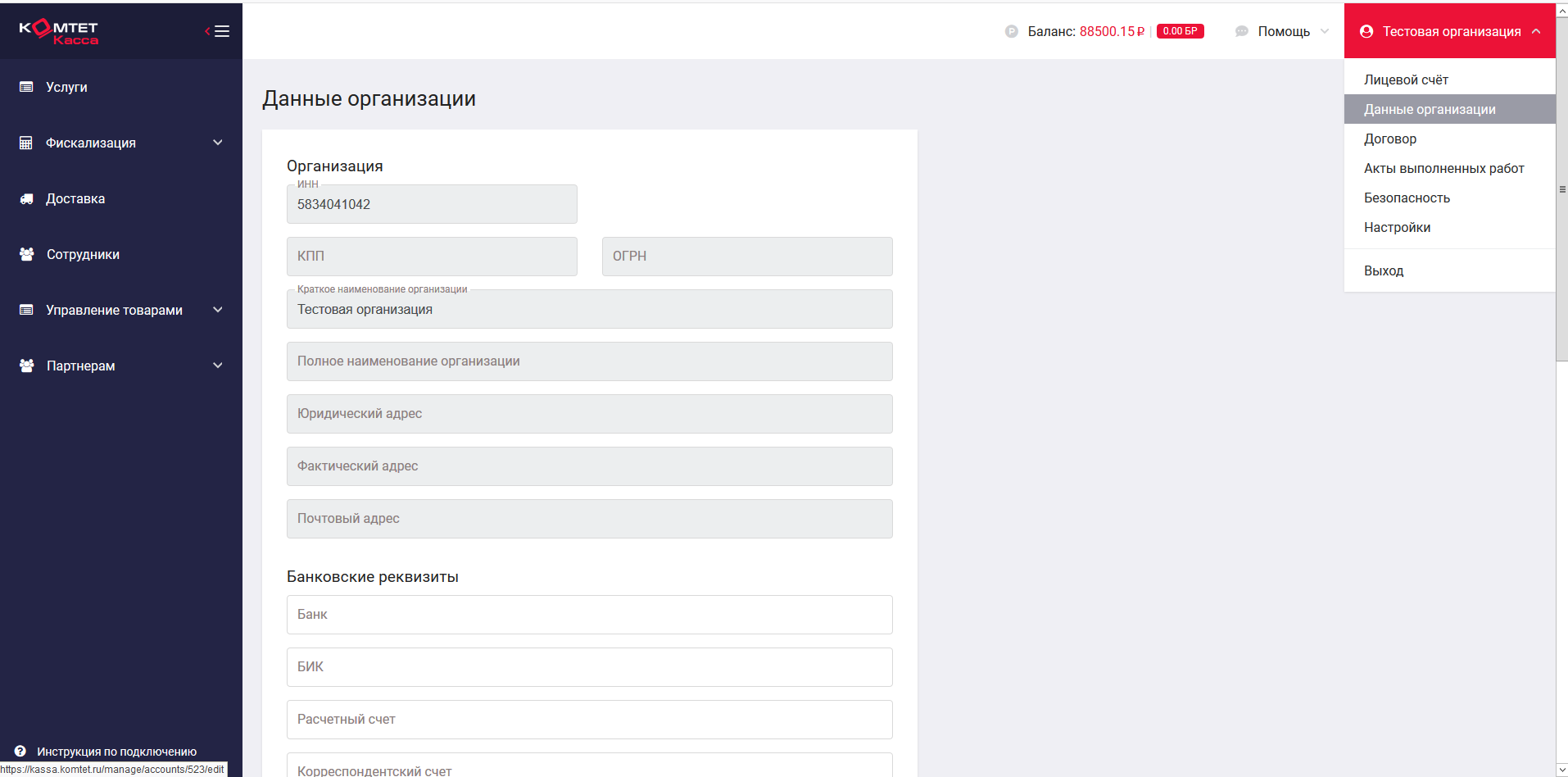Image resolution: width=1568 pixels, height=777 pixels.
Task: Click the Фактический адрес field
Action: tap(590, 466)
